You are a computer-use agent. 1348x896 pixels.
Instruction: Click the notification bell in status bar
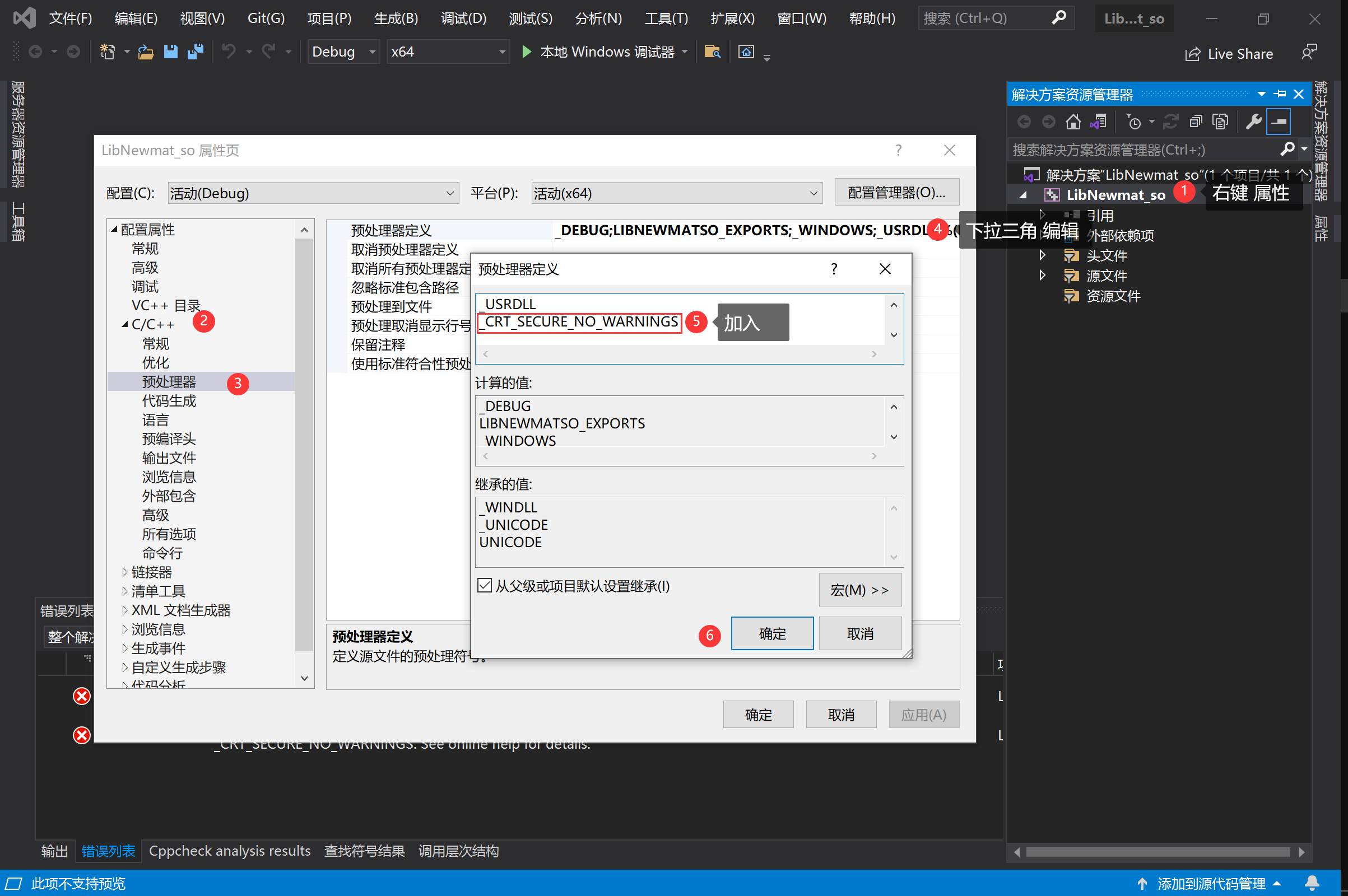click(x=1312, y=883)
